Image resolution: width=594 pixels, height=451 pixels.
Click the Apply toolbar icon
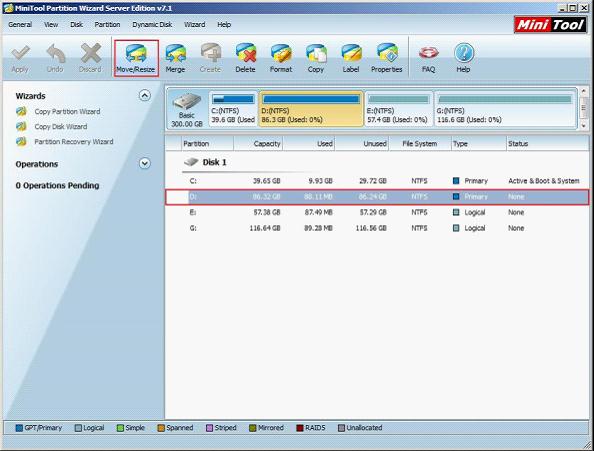pyautogui.click(x=20, y=53)
